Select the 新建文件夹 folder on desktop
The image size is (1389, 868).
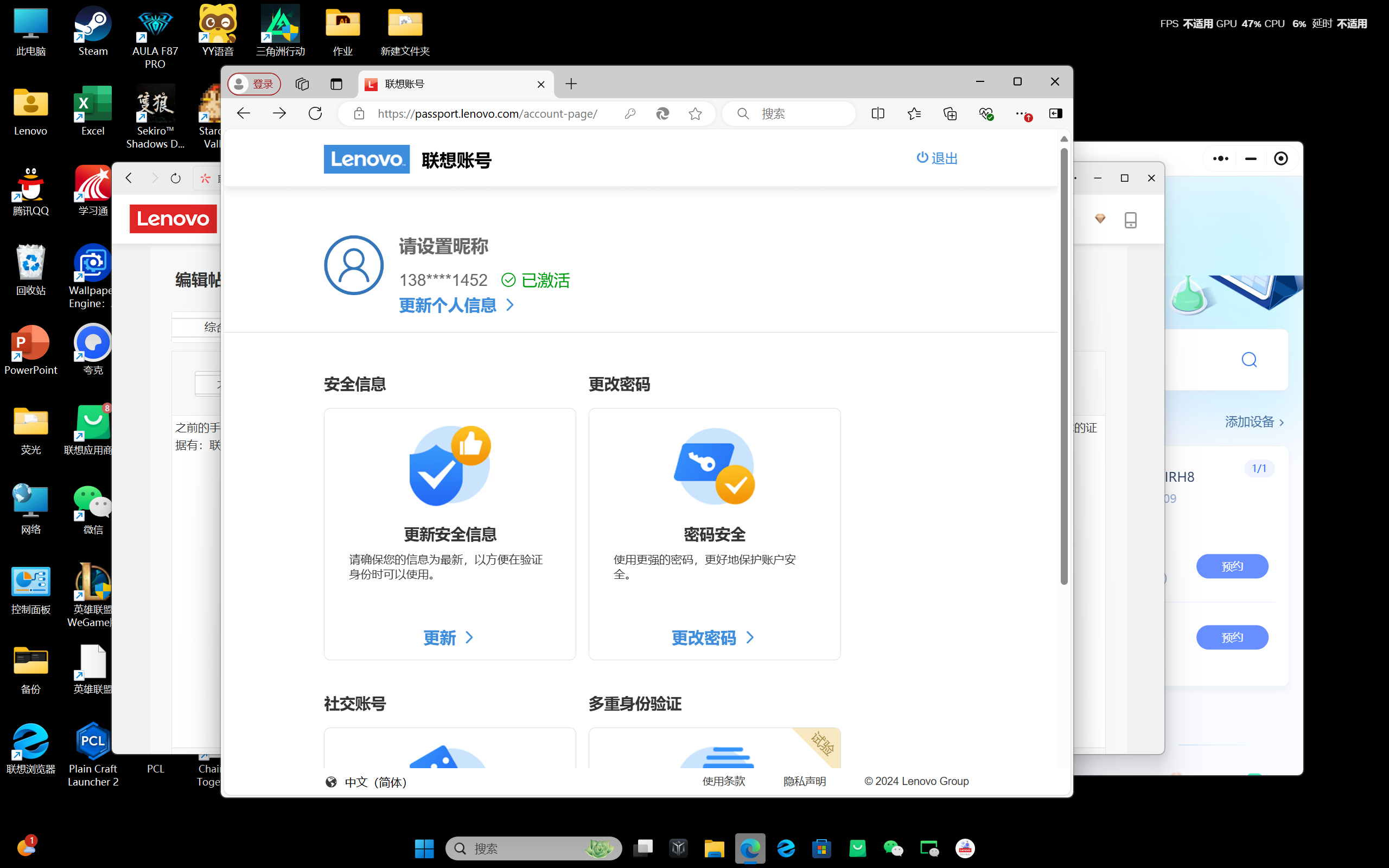pyautogui.click(x=405, y=32)
